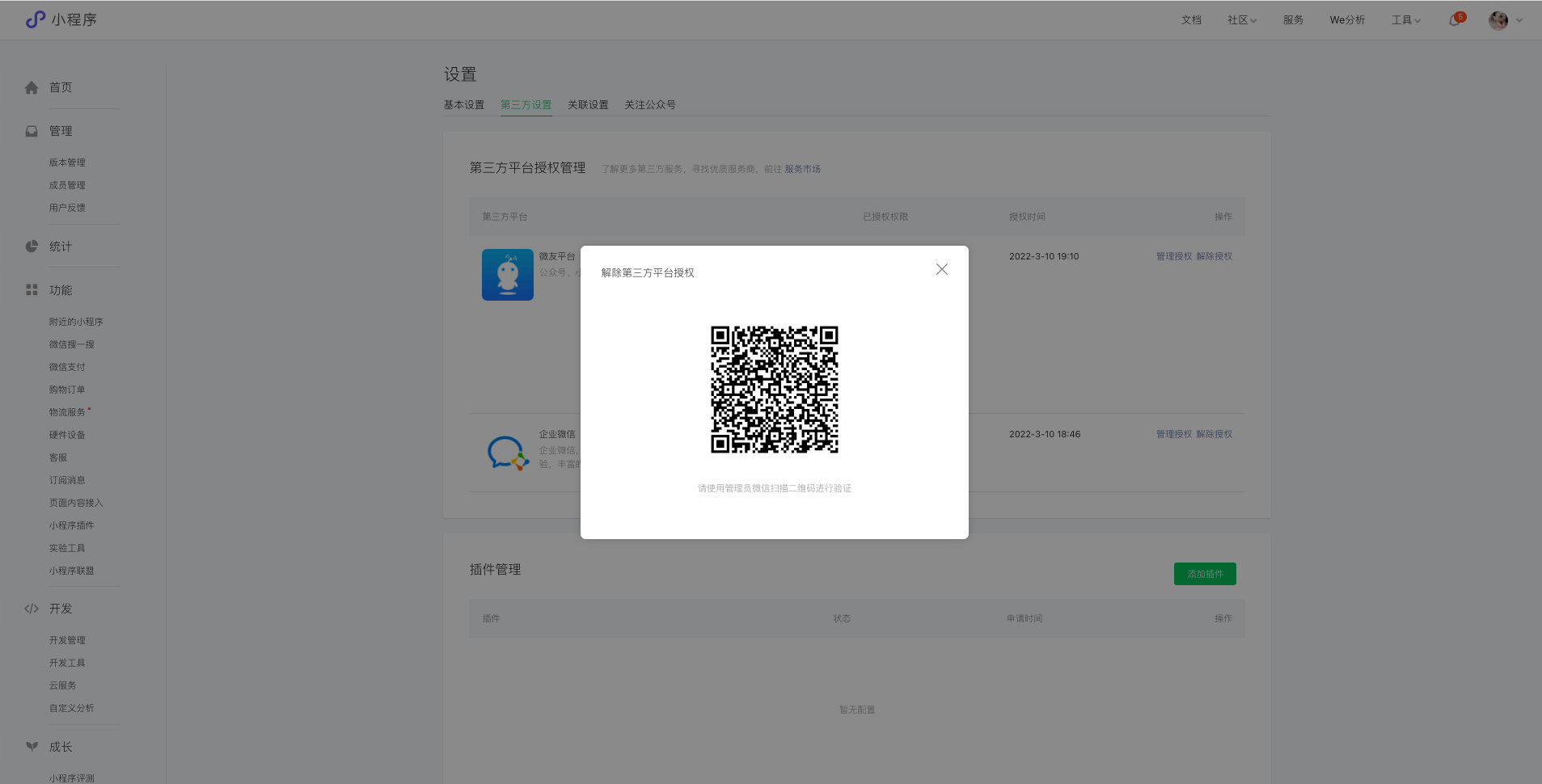Viewport: 1542px width, 784px height.
Task: Open the 工具 dropdown menu
Action: (x=1405, y=20)
